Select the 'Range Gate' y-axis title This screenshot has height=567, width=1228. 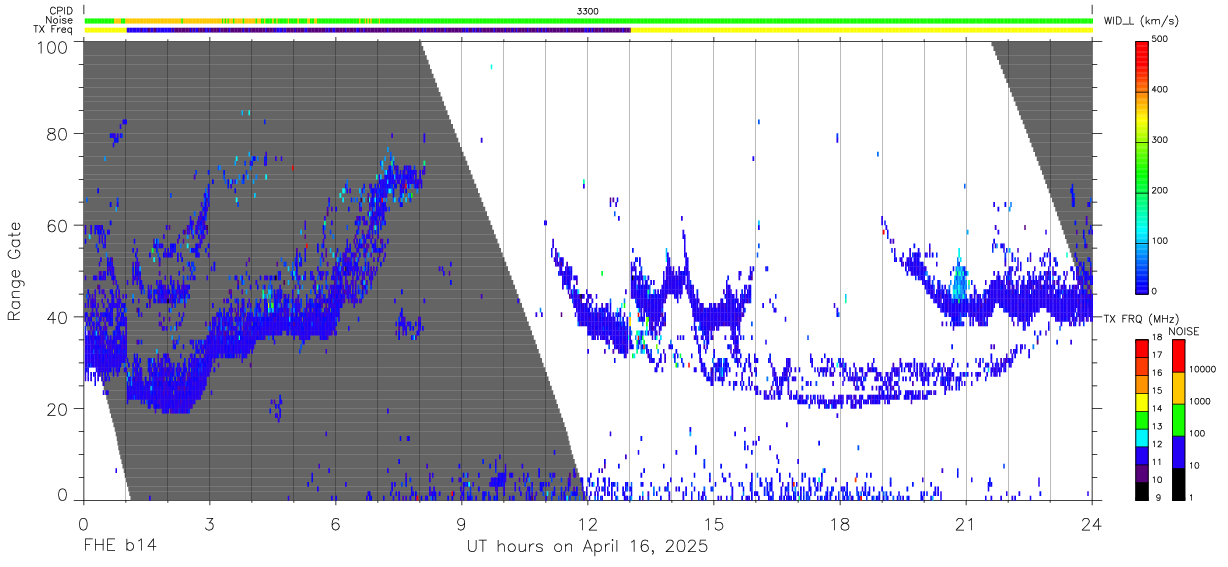coord(16,271)
